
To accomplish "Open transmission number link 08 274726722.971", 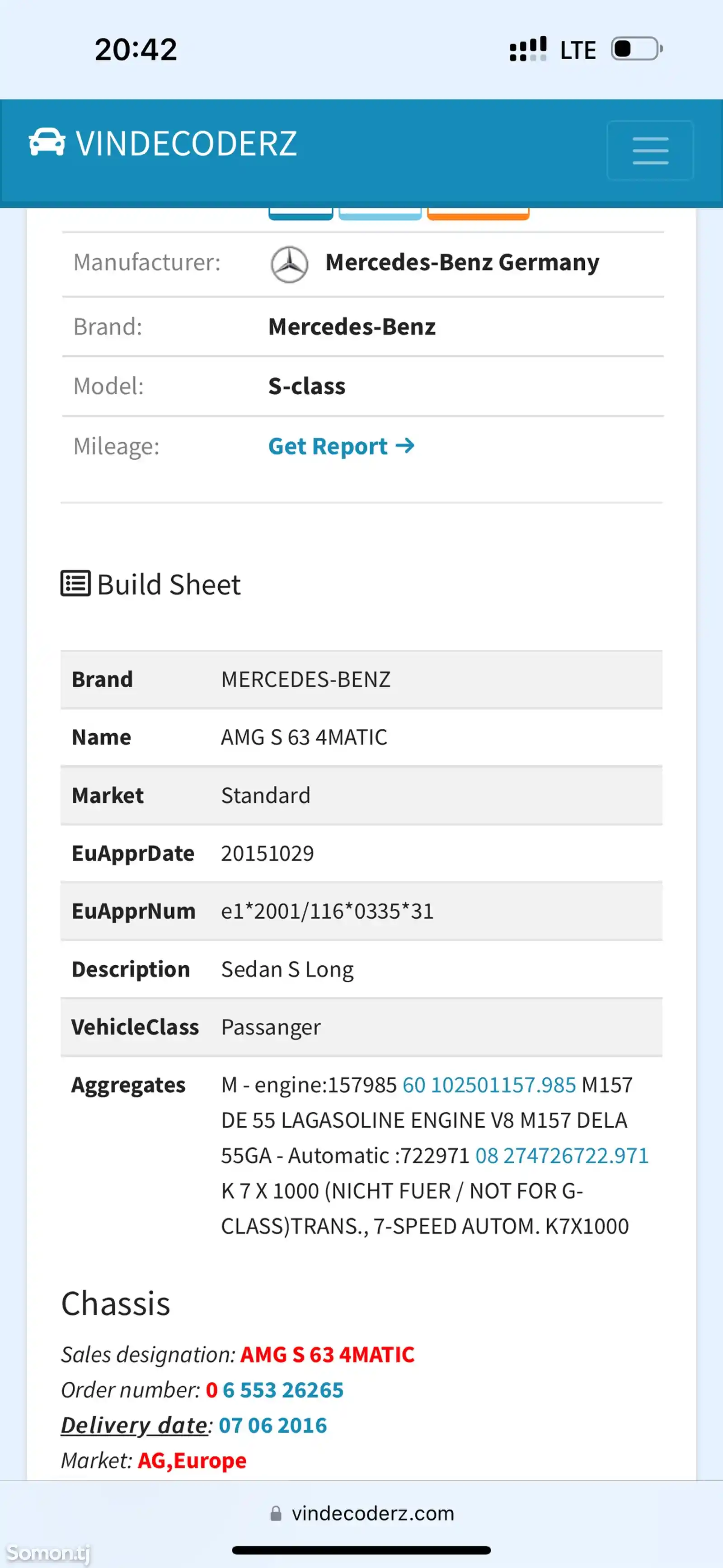I will [x=562, y=1155].
